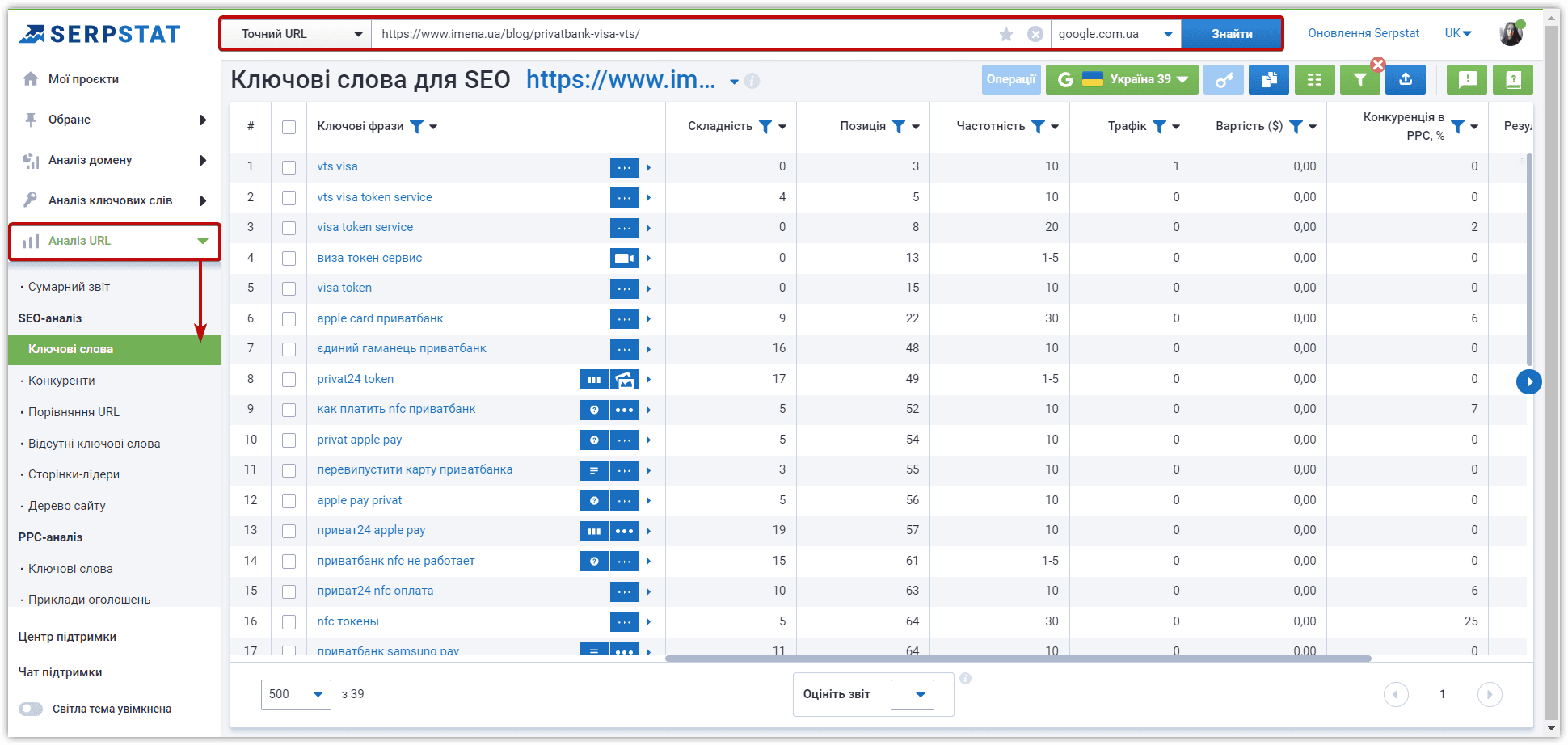Screen dimensions: 1568x745
Task: Click the star favorite icon in URL field
Action: pyautogui.click(x=1006, y=34)
